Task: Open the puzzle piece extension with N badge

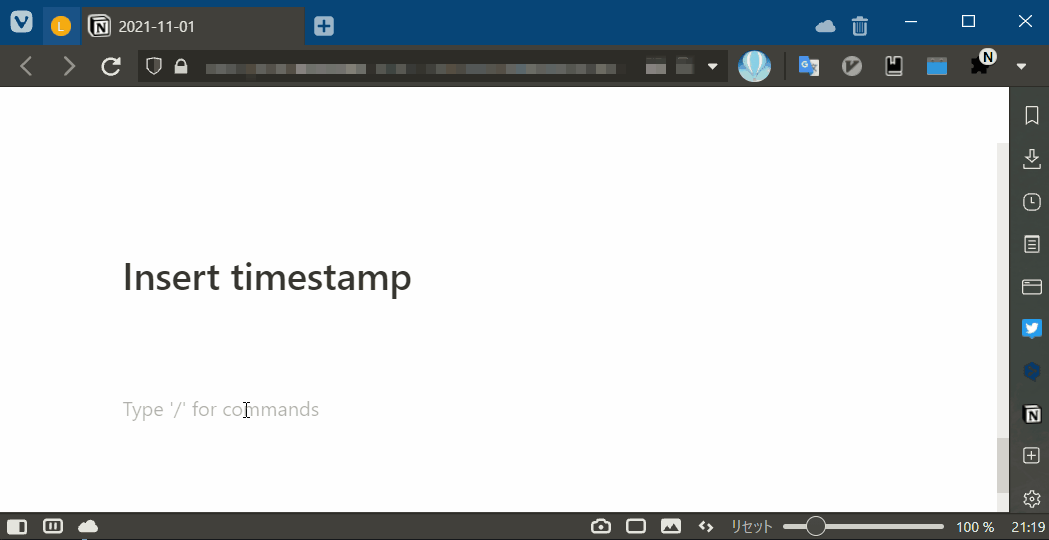Action: (x=982, y=64)
